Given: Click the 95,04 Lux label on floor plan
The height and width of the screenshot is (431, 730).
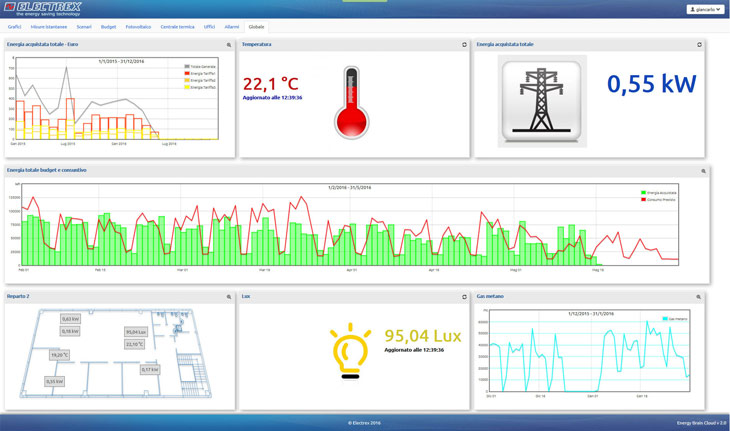Looking at the screenshot, I should tap(136, 332).
